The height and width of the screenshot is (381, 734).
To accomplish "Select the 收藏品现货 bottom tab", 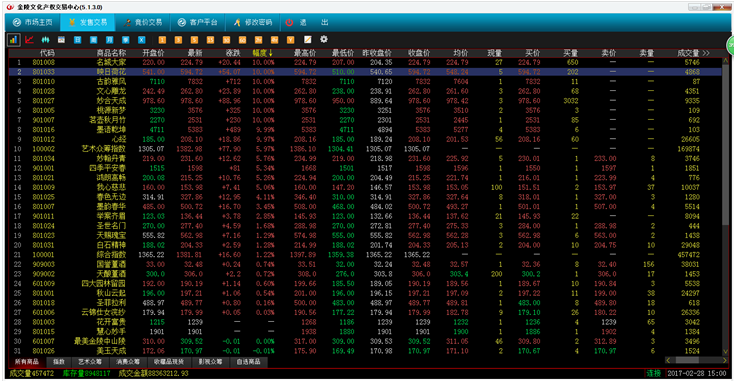I will point(169,362).
